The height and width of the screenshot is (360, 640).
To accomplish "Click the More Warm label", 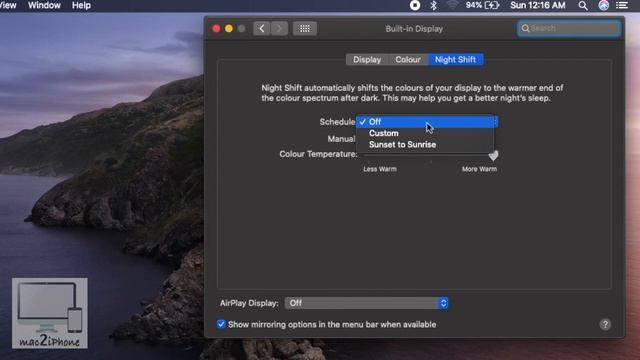I will [x=479, y=169].
